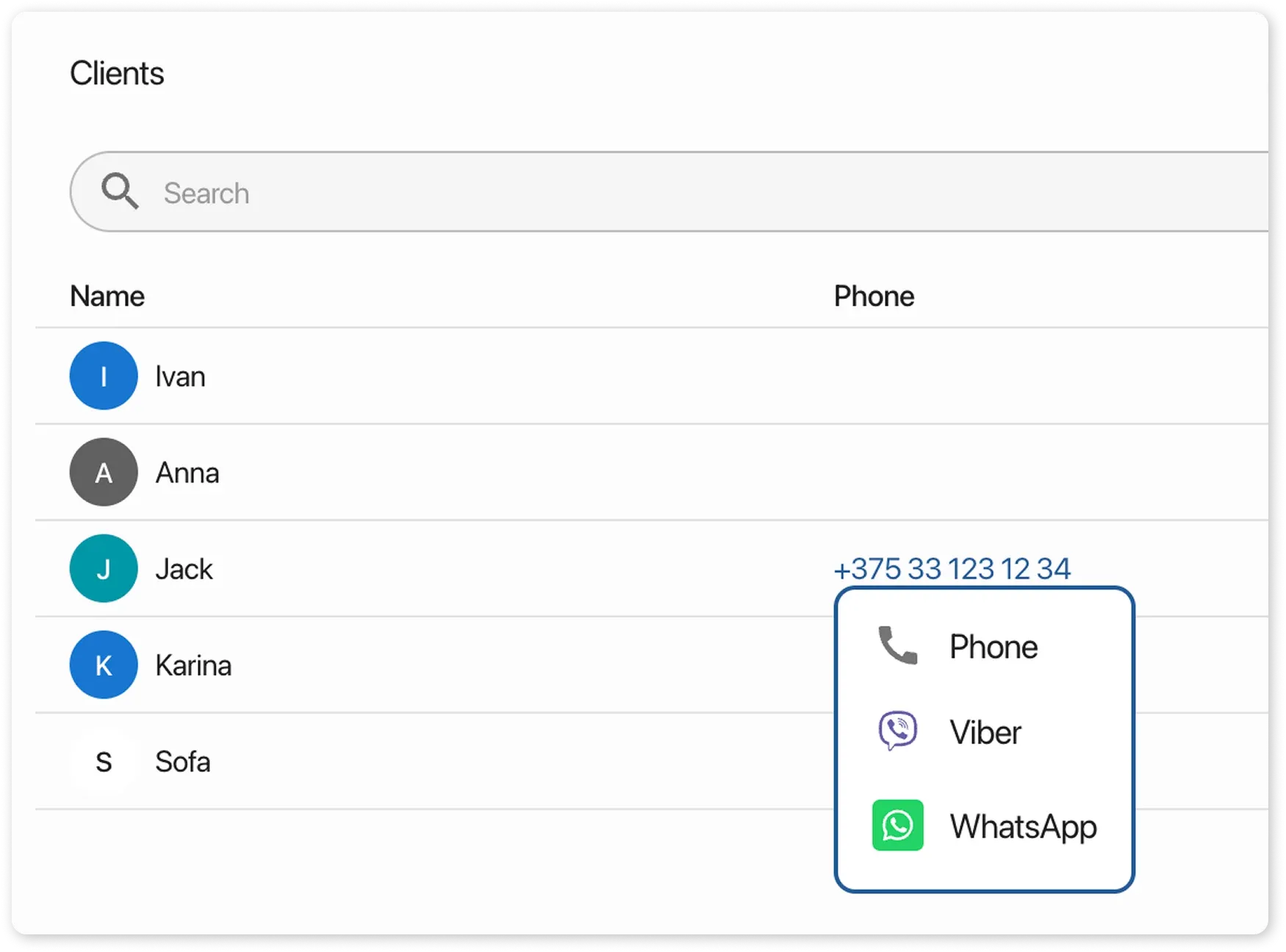Open the client named Anna
This screenshot has width=1286, height=952.
point(187,473)
